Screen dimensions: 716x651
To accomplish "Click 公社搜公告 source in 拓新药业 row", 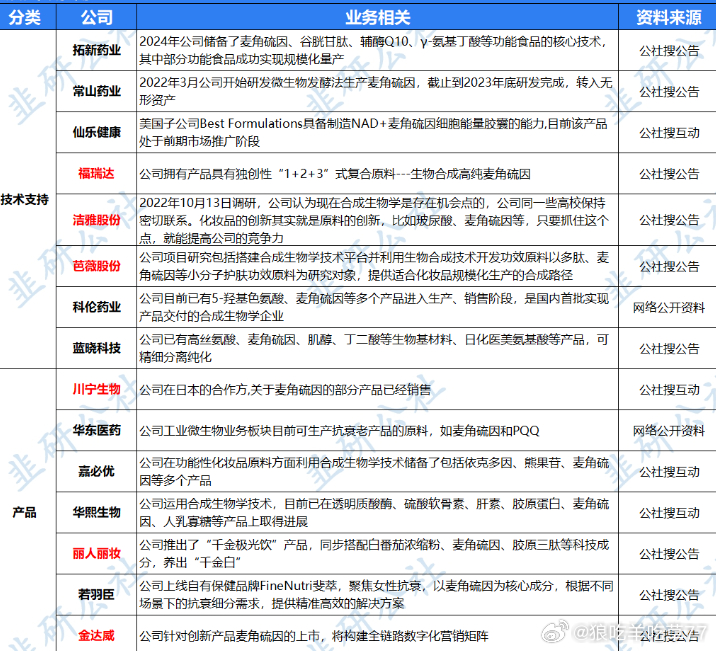I will click(669, 51).
